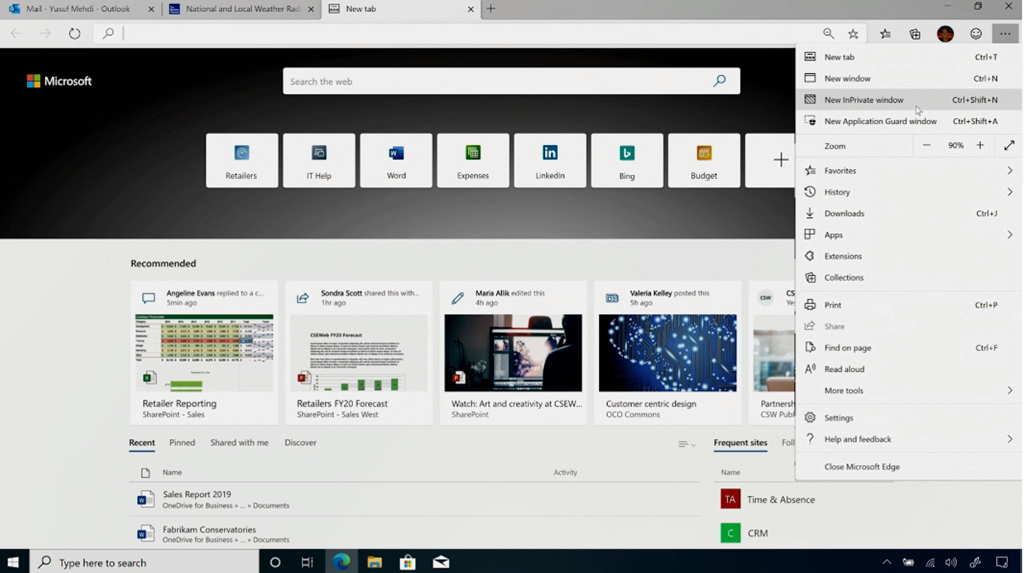Image resolution: width=1024 pixels, height=573 pixels.
Task: Enter full screen from Zoom row
Action: point(1008,146)
